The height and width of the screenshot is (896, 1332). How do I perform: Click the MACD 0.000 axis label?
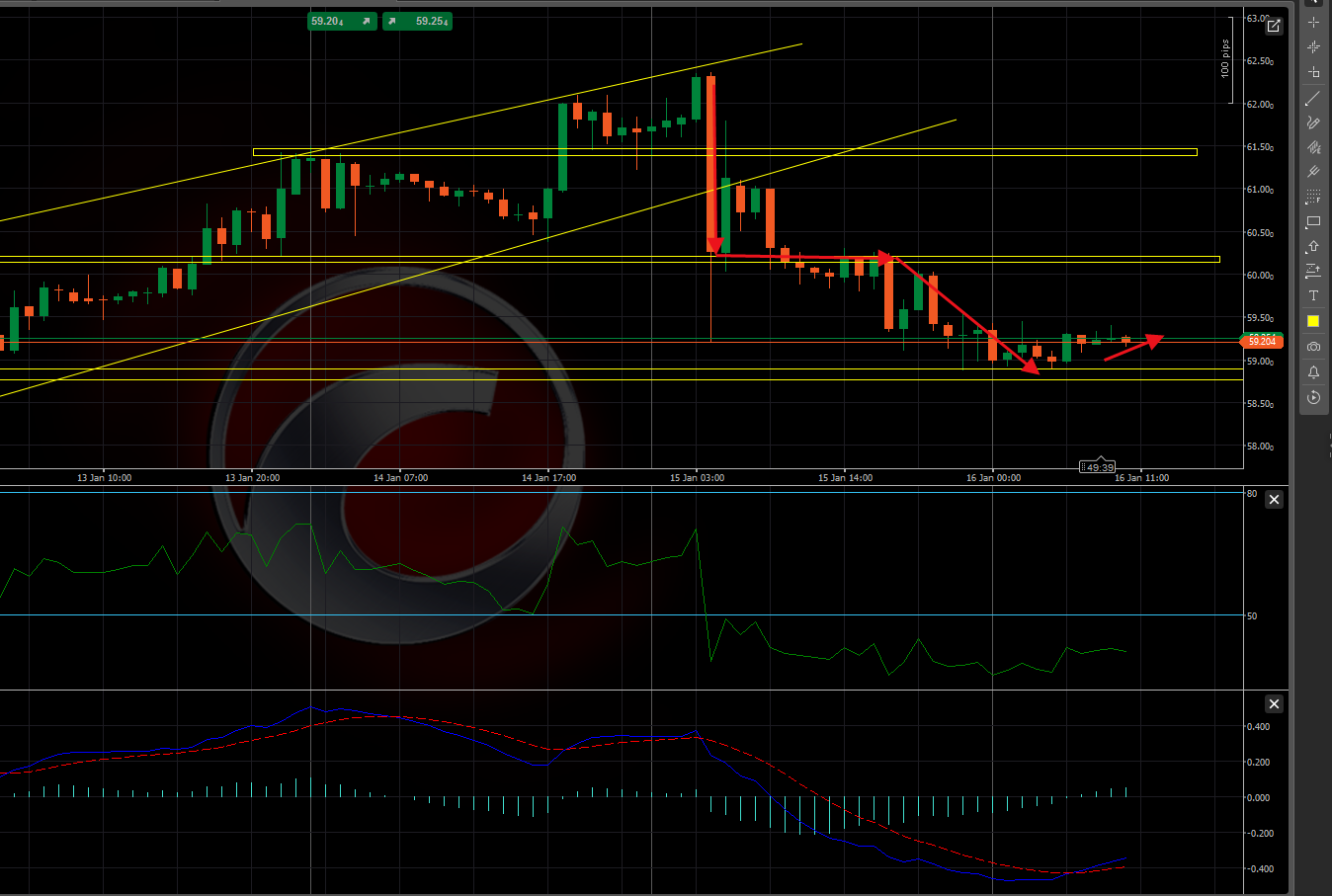[1258, 798]
